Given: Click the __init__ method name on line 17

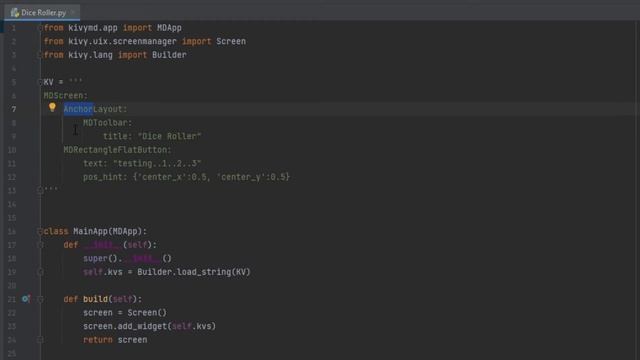Looking at the screenshot, I should [x=102, y=244].
